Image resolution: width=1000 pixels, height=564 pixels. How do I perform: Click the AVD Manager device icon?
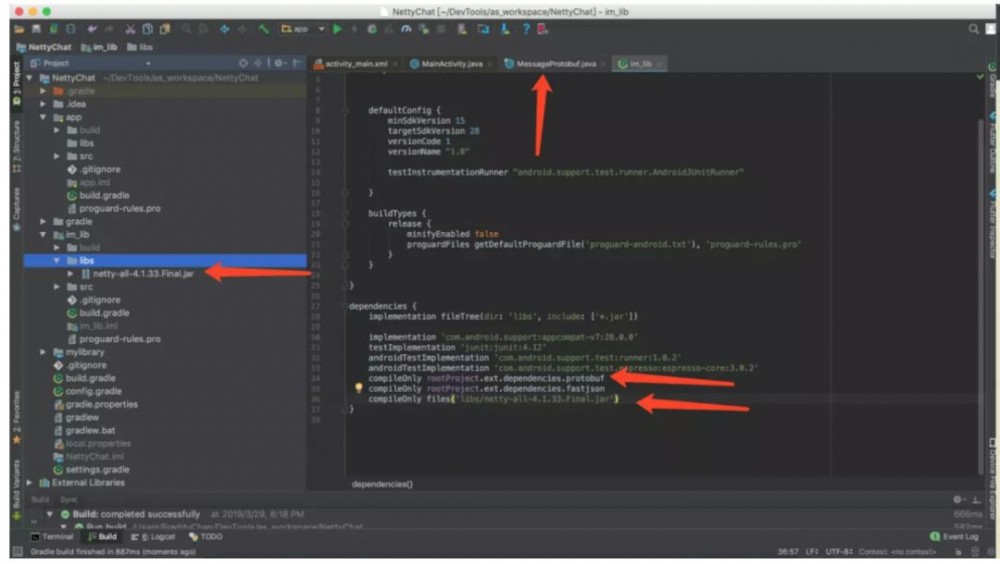coord(483,29)
